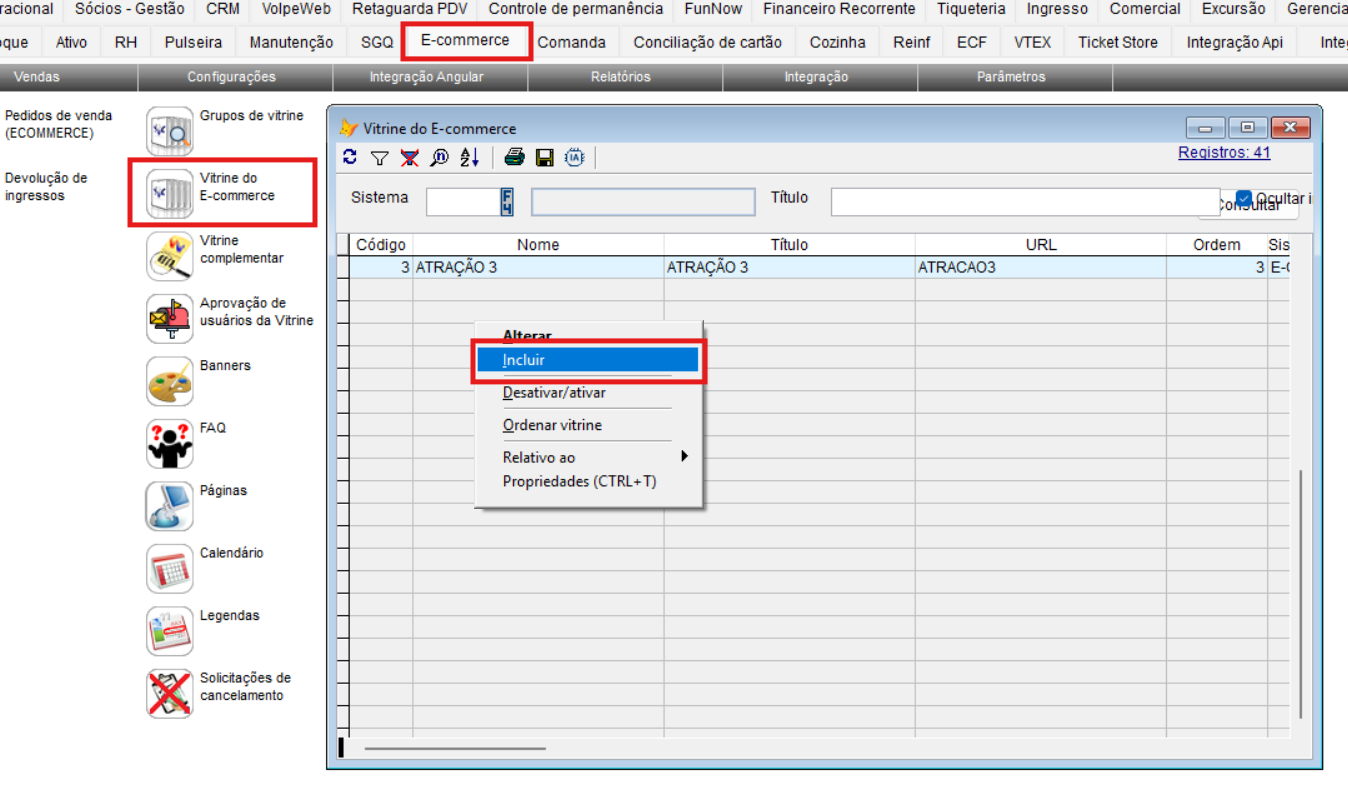1348x791 pixels.
Task: Click the Título input field
Action: [1025, 202]
